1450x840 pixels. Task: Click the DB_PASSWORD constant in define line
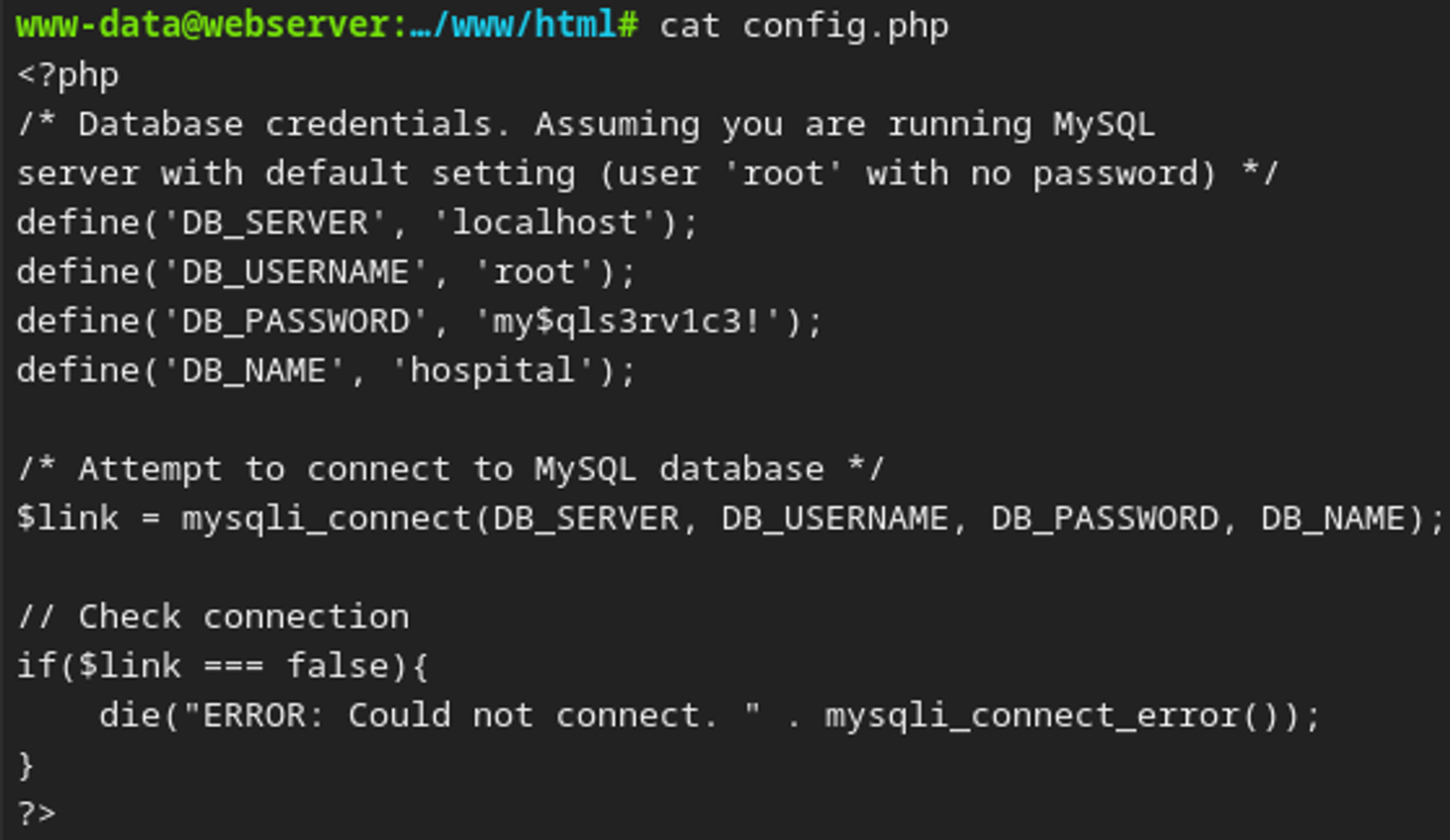[295, 321]
